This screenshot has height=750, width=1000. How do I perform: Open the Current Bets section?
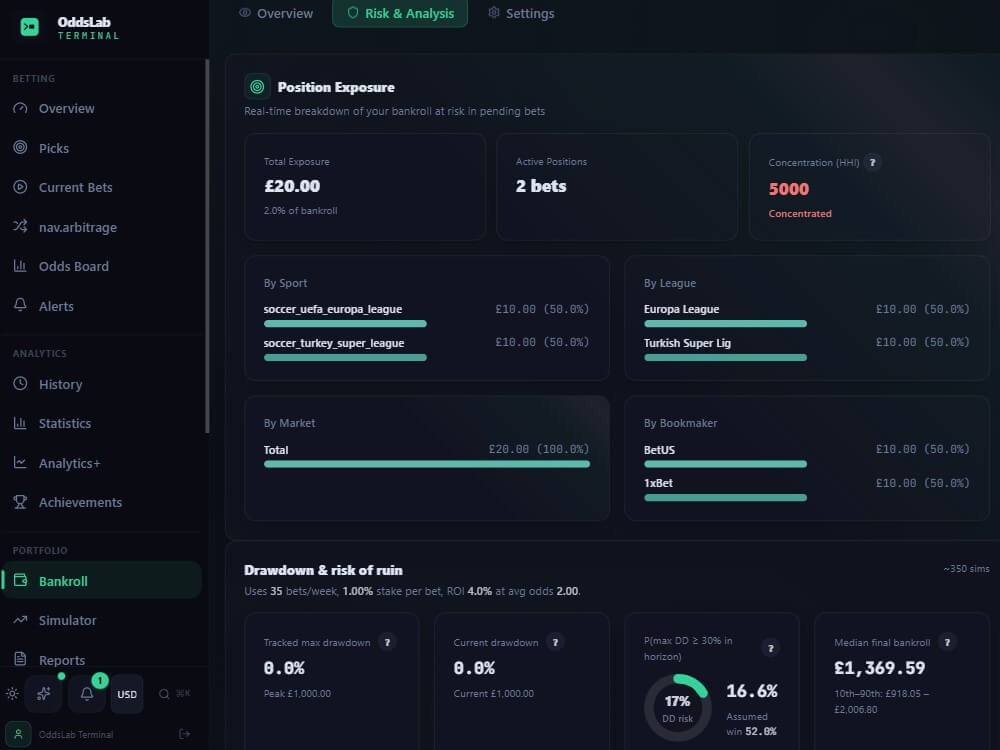[76, 187]
